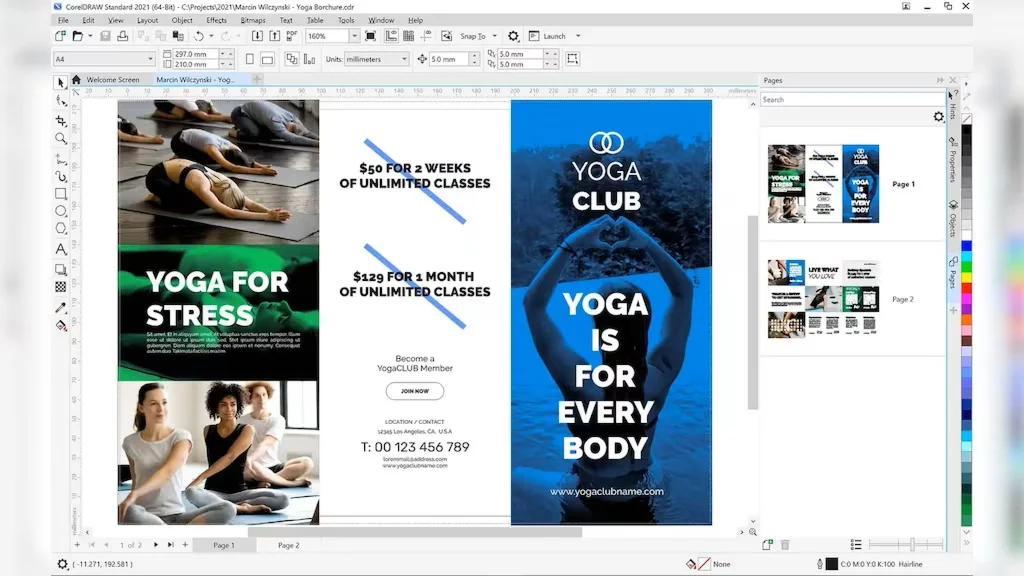The width and height of the screenshot is (1024, 576).
Task: Select the Ellipse tool
Action: (x=61, y=211)
